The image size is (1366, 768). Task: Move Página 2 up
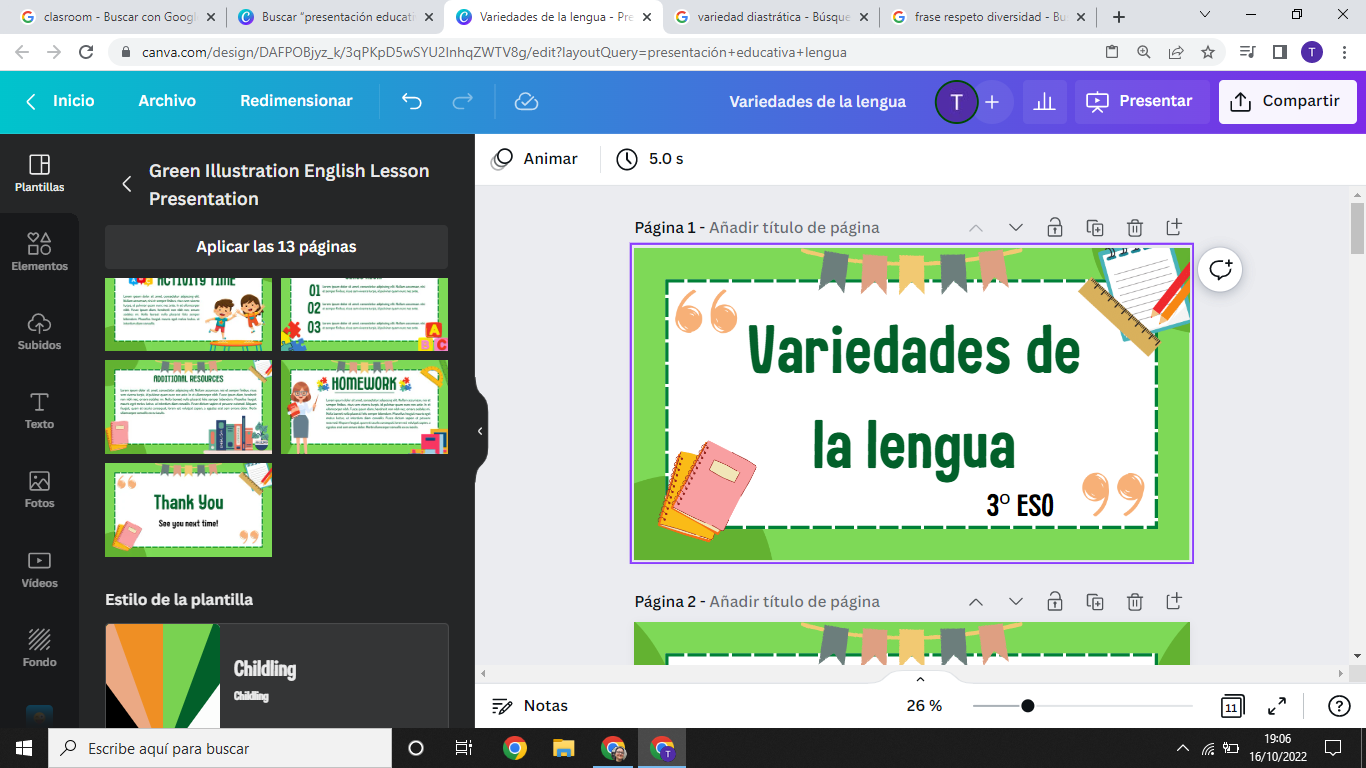pyautogui.click(x=976, y=601)
